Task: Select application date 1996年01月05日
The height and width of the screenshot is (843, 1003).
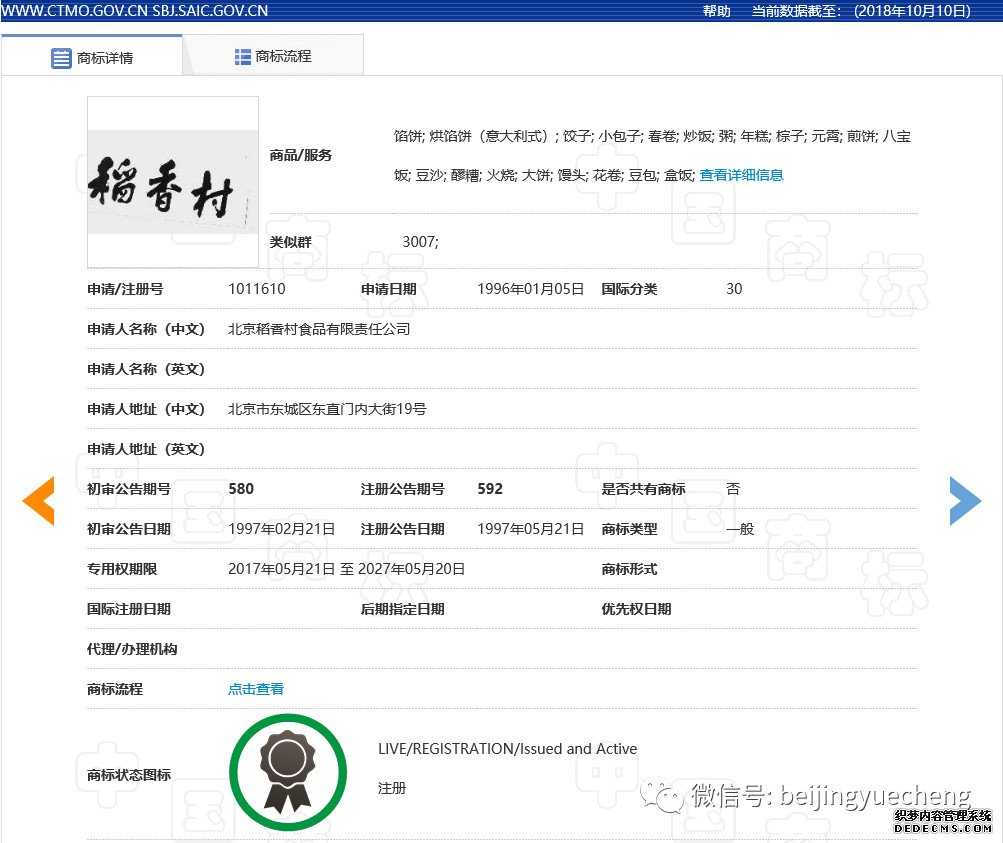Action: 531,289
